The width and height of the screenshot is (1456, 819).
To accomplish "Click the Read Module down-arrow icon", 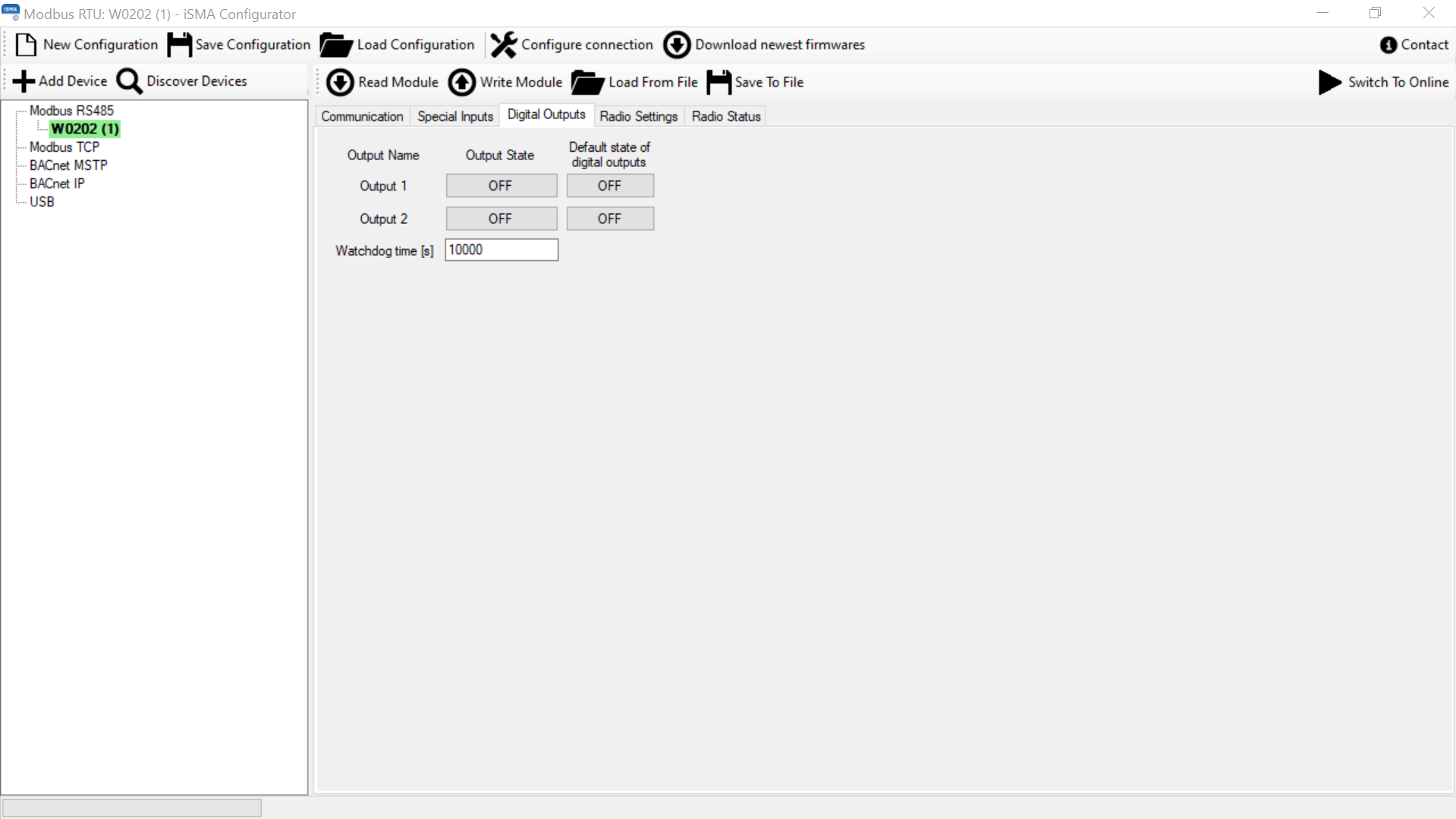I will click(x=340, y=82).
